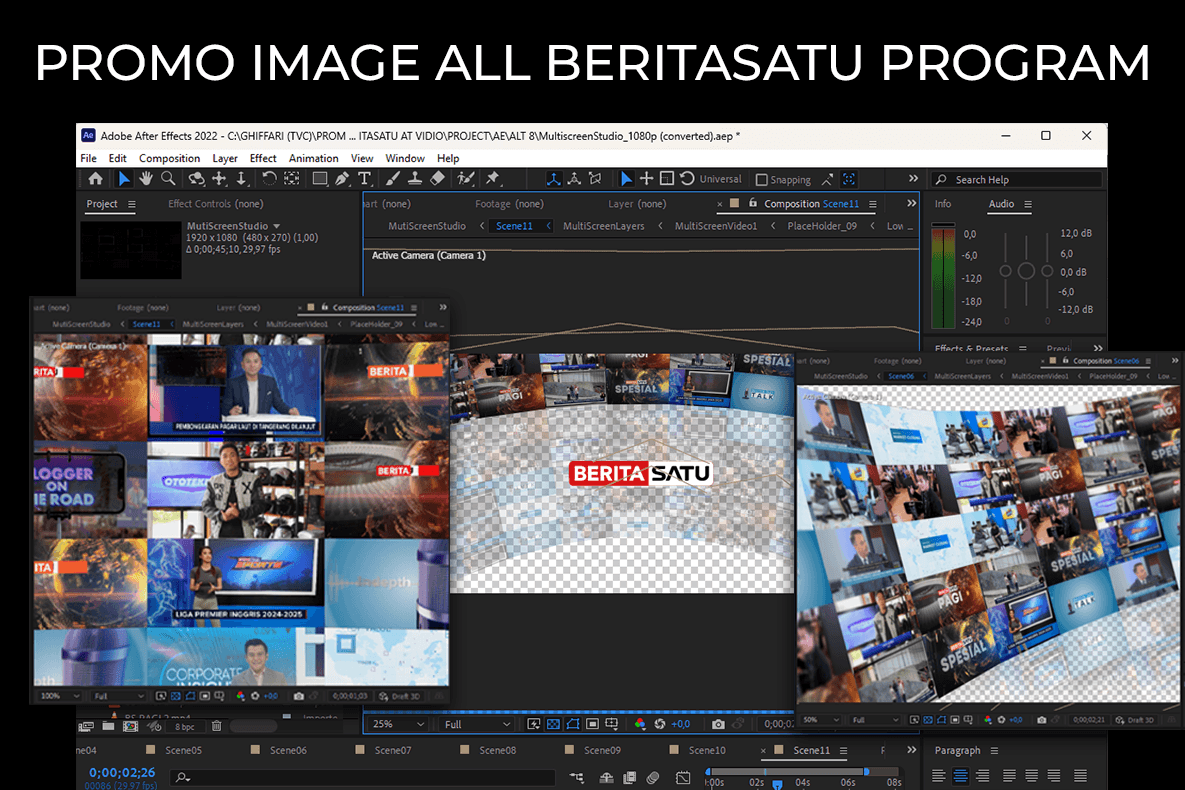Open 50% magnification dropdown in Scene06 viewer
This screenshot has width=1185, height=790.
click(821, 720)
